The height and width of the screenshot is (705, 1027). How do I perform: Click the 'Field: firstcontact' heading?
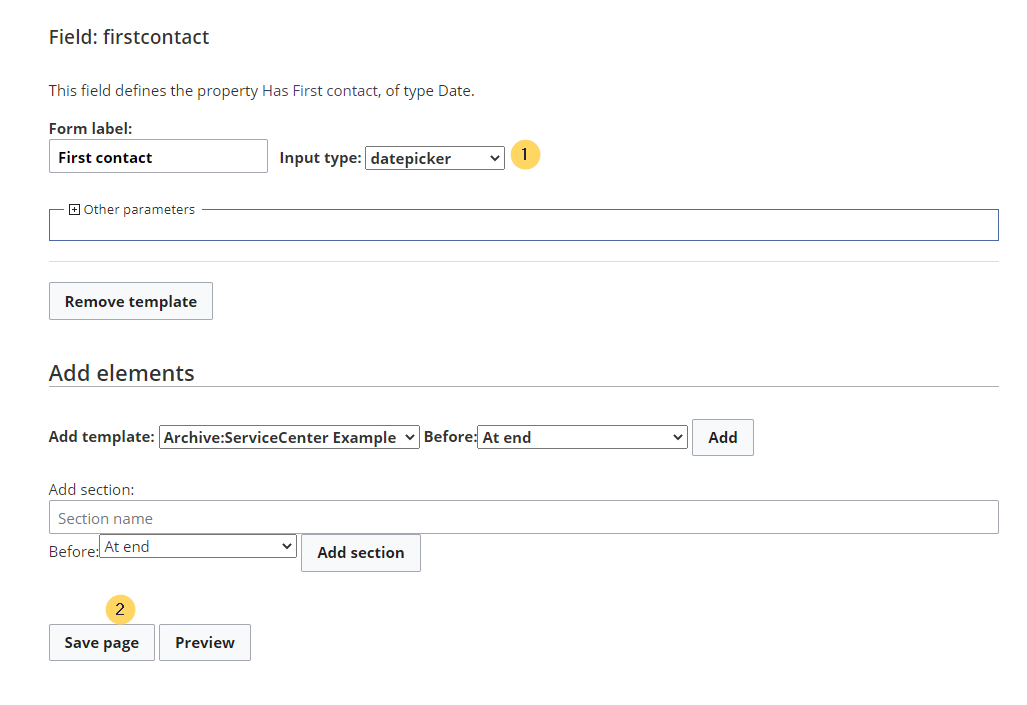point(129,37)
